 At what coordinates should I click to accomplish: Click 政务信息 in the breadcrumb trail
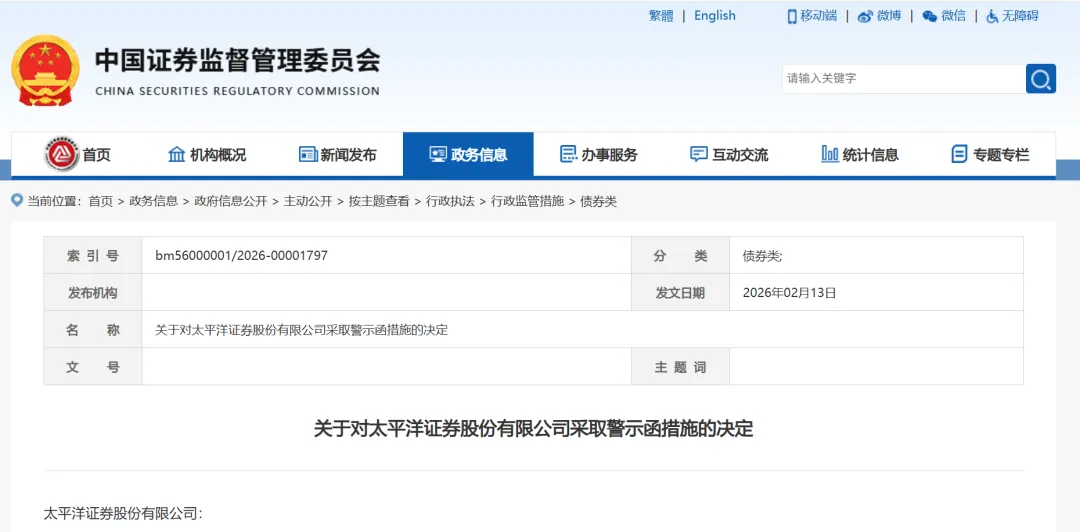154,201
